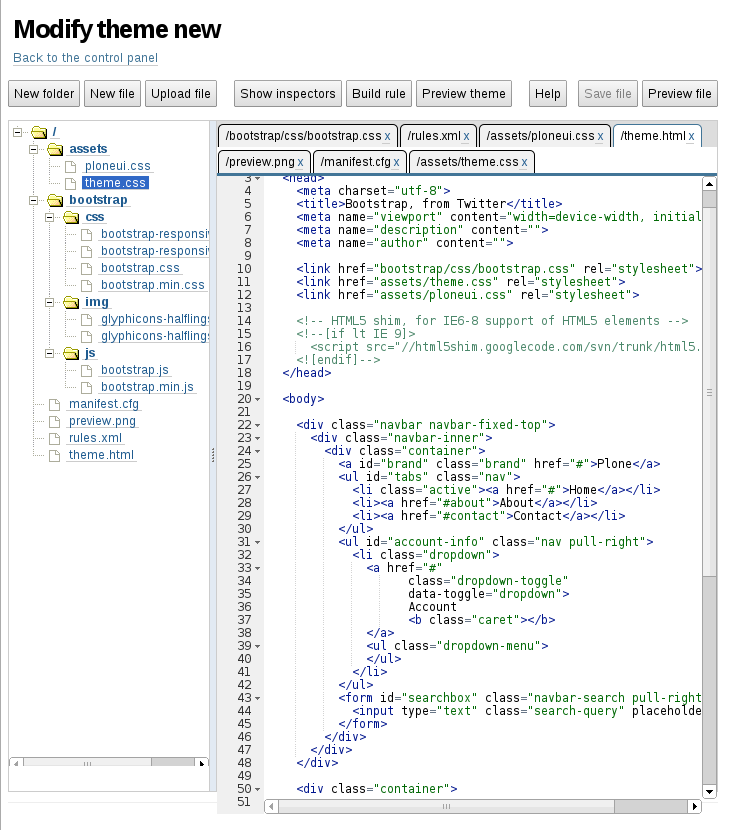Click the root folder icon
The width and height of the screenshot is (729, 830).
coord(39,132)
